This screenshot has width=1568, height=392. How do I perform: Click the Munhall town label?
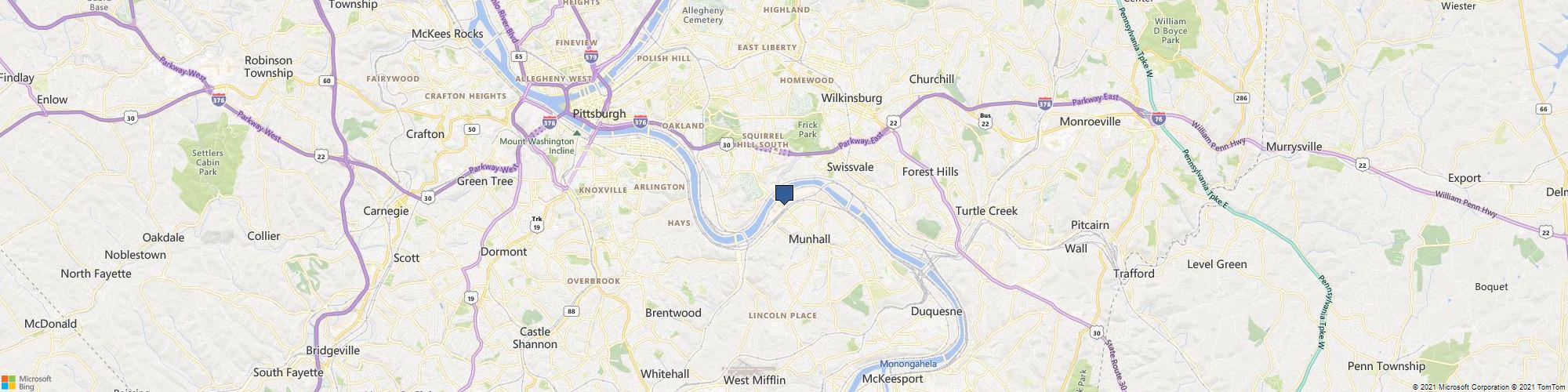[x=809, y=238]
